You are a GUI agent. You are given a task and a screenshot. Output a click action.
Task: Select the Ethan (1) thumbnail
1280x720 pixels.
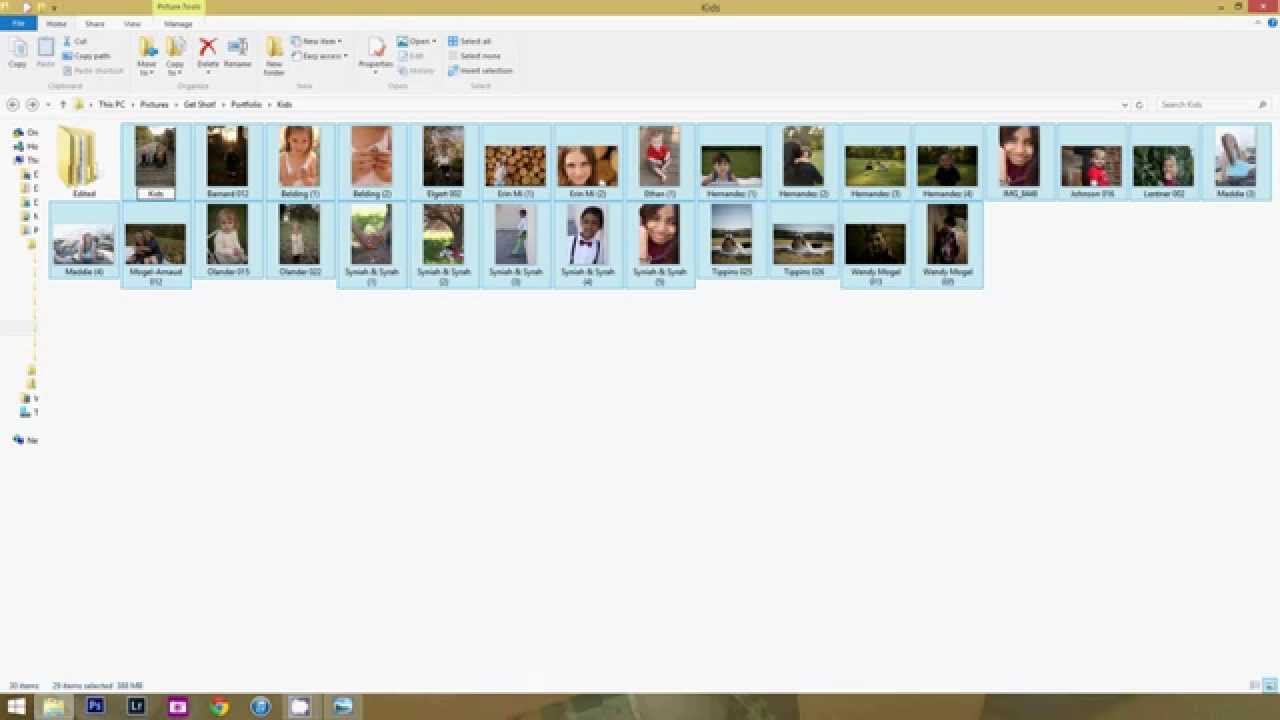659,161
